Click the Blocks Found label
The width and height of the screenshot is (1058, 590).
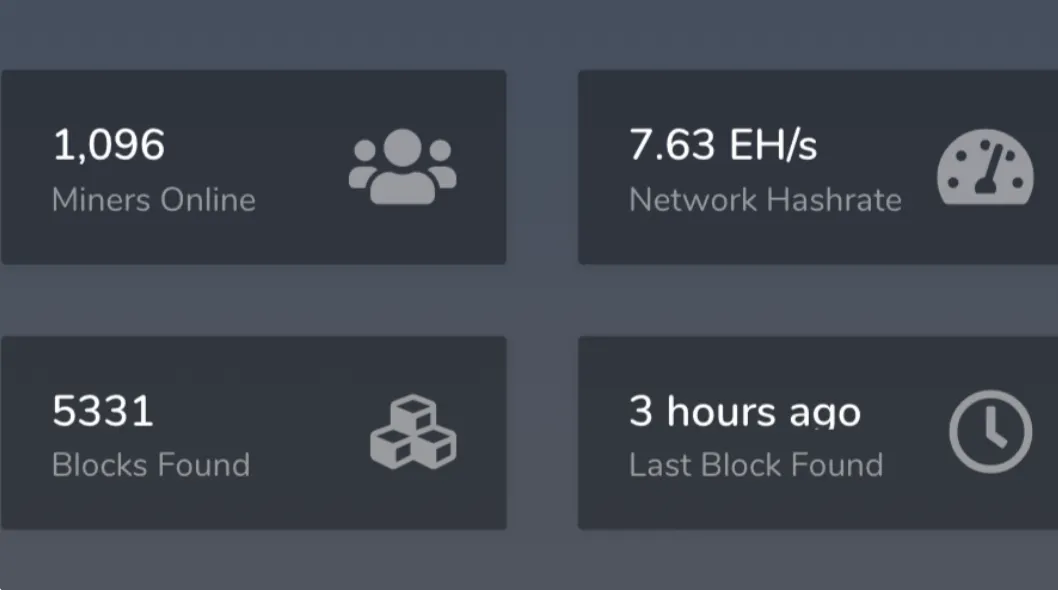point(151,465)
